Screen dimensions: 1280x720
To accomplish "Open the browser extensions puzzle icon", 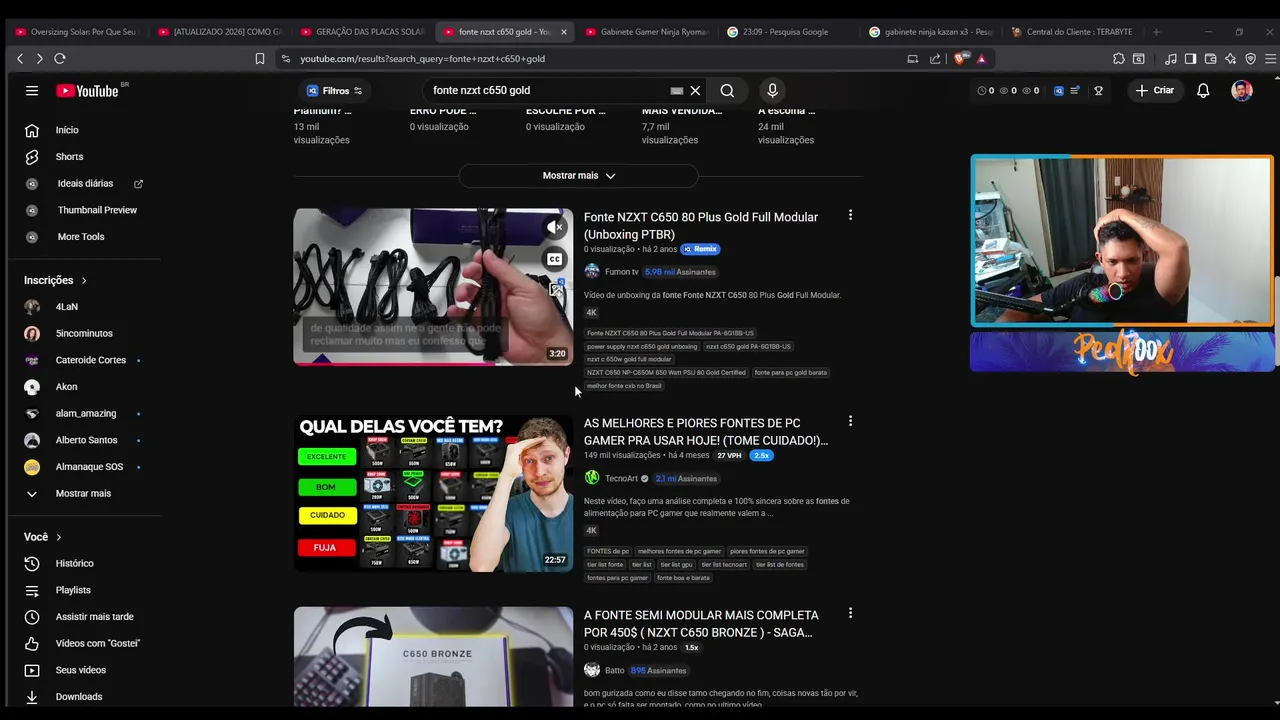I will pos(1119,59).
